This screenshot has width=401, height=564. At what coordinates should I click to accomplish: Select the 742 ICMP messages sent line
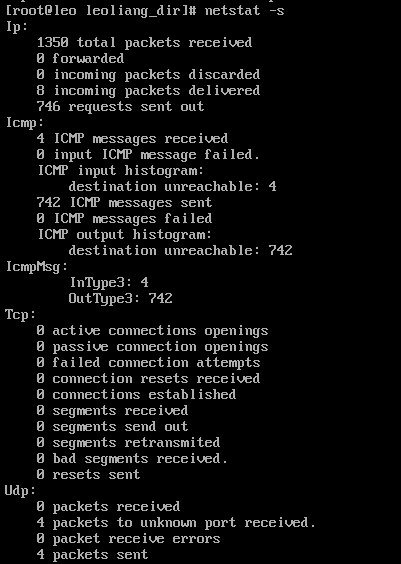click(x=124, y=203)
